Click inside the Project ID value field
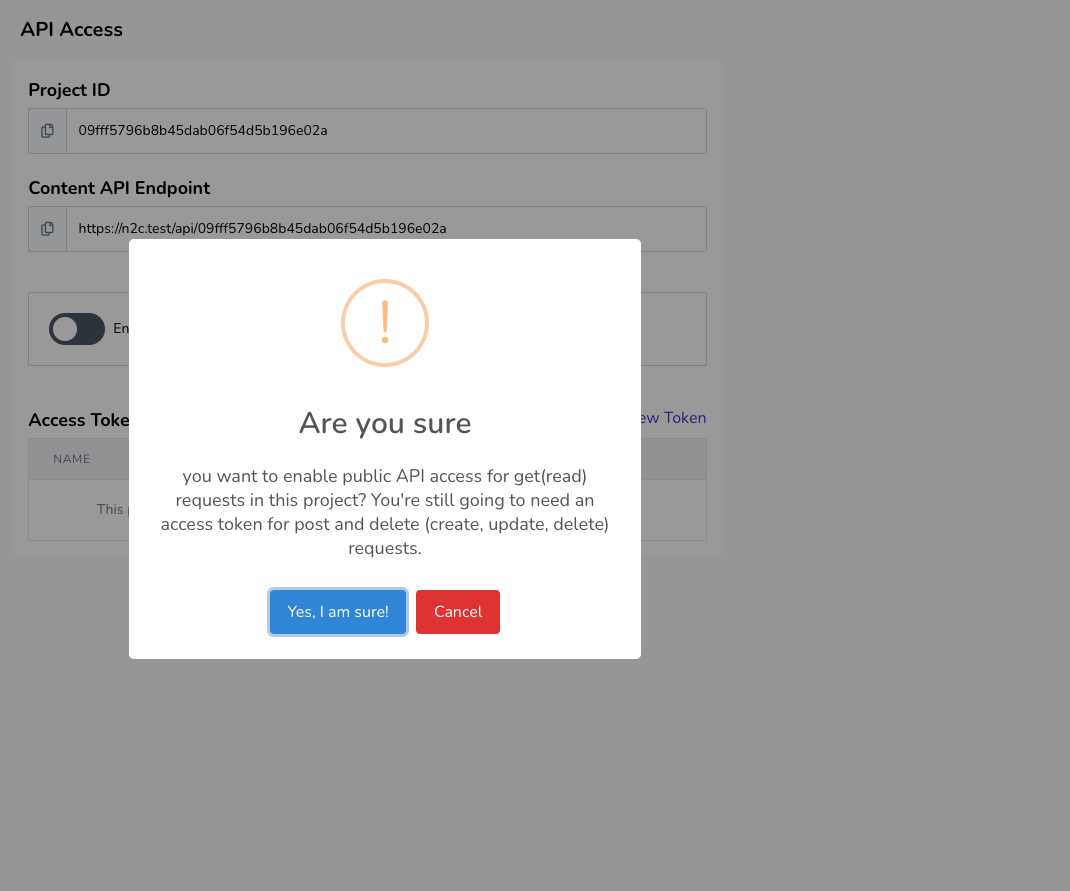The width and height of the screenshot is (1070, 891). coord(385,131)
